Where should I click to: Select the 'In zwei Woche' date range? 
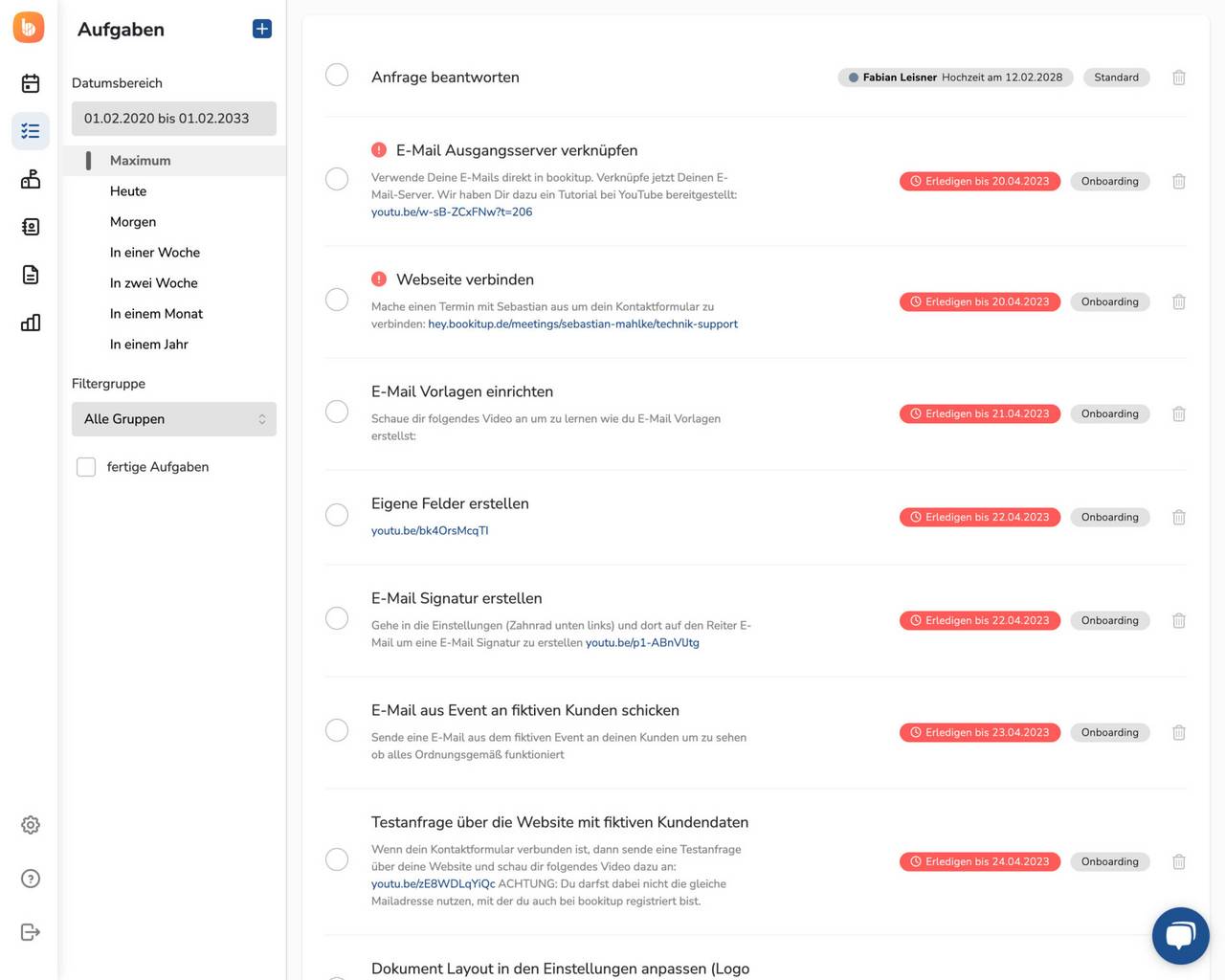[x=153, y=283]
